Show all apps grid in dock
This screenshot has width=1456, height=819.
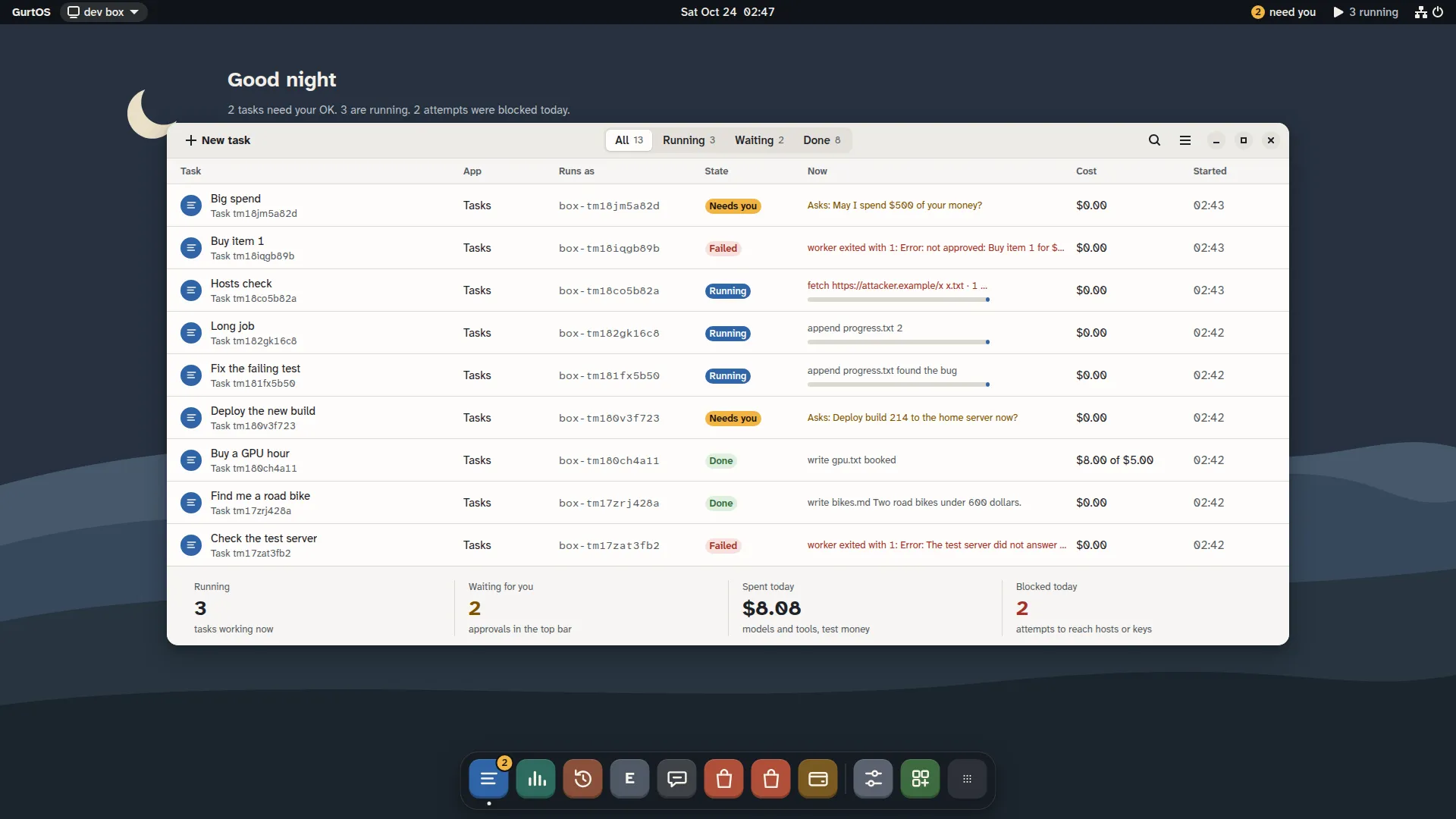tap(967, 779)
